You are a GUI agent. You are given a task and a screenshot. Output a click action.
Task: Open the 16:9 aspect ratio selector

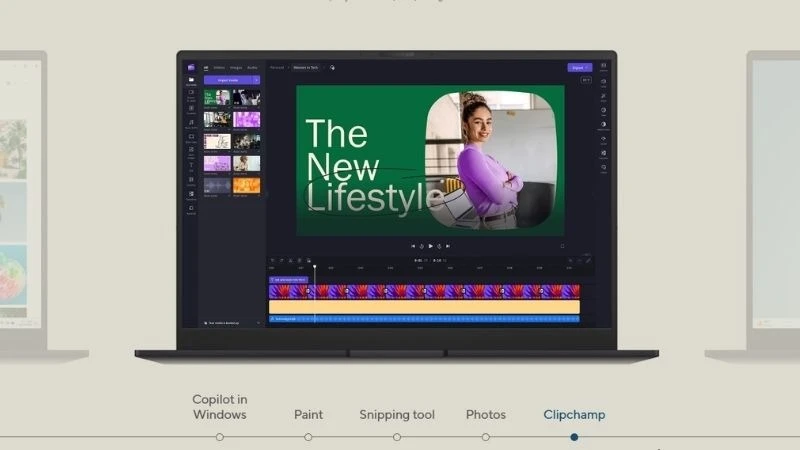coord(586,80)
